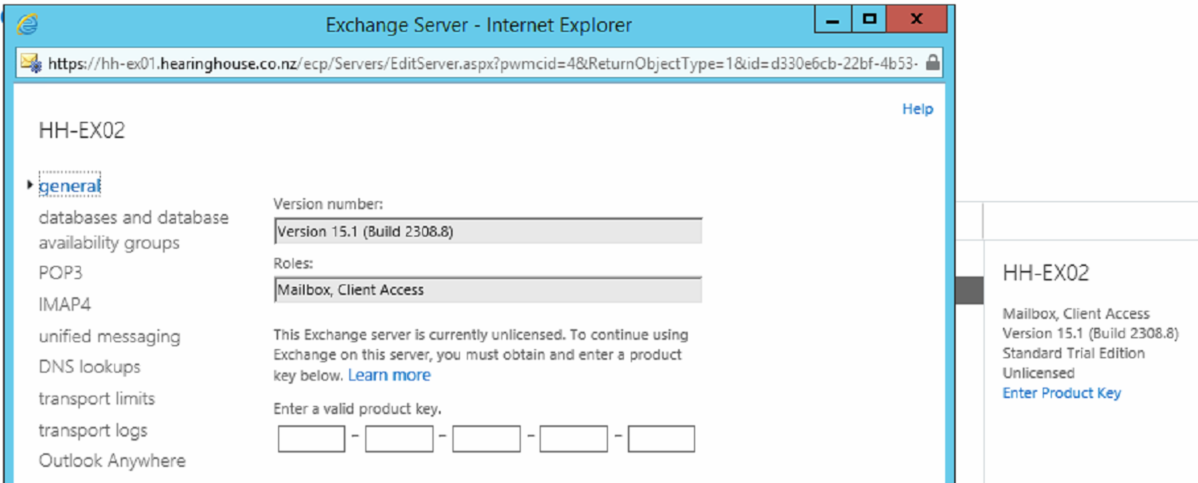Click 'Version number:' label
Image resolution: width=1198 pixels, height=483 pixels.
[x=329, y=204]
